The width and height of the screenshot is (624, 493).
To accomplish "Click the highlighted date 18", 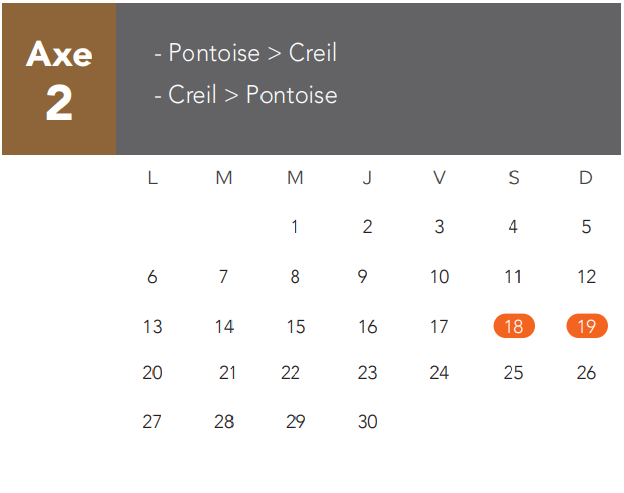I will click(514, 326).
